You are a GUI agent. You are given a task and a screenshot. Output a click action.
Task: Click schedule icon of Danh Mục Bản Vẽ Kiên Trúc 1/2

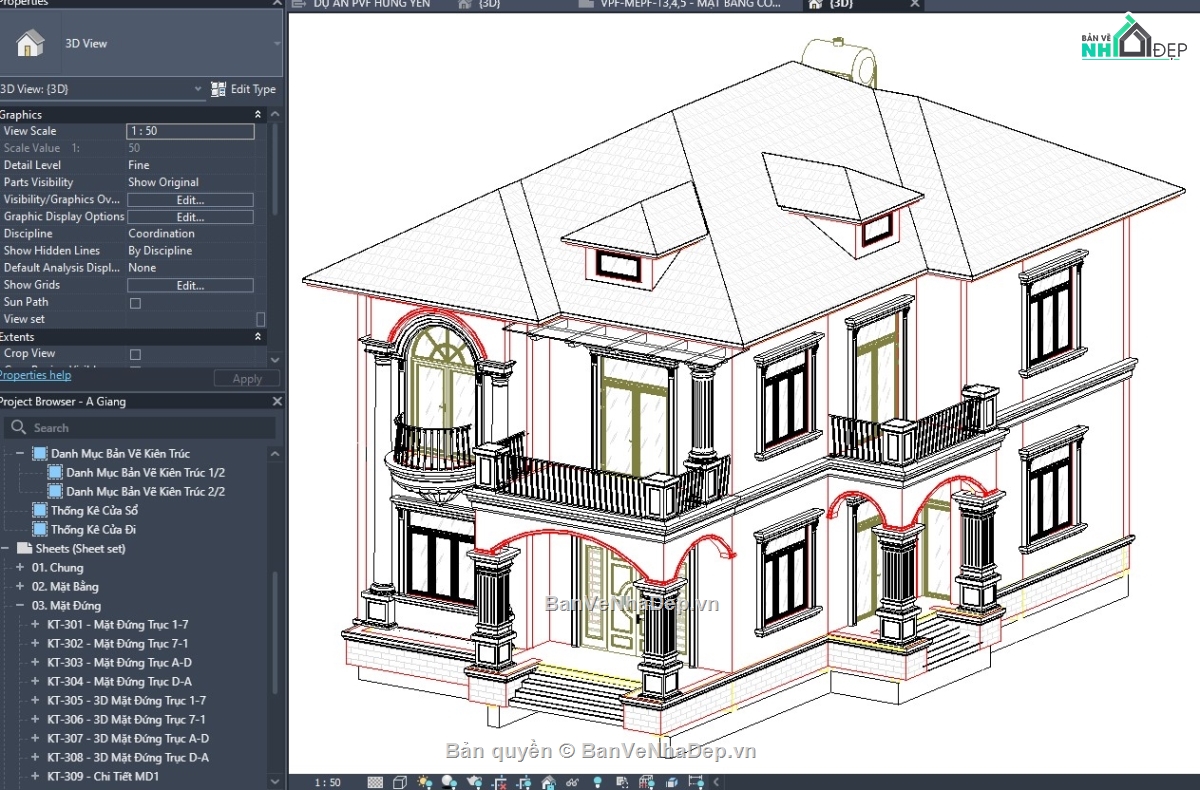coord(56,472)
